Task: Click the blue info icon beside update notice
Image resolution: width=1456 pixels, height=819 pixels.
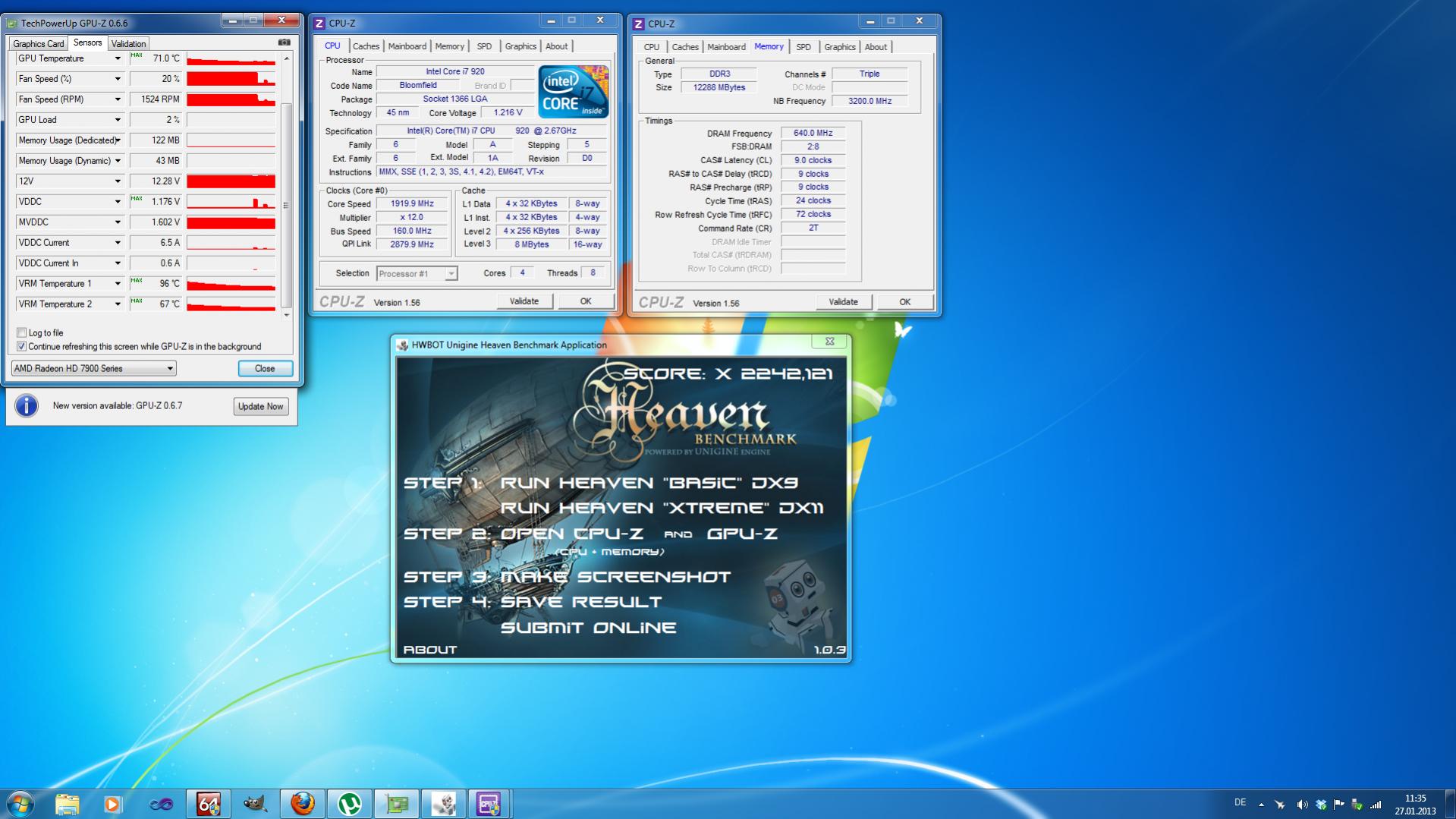Action: [x=27, y=405]
